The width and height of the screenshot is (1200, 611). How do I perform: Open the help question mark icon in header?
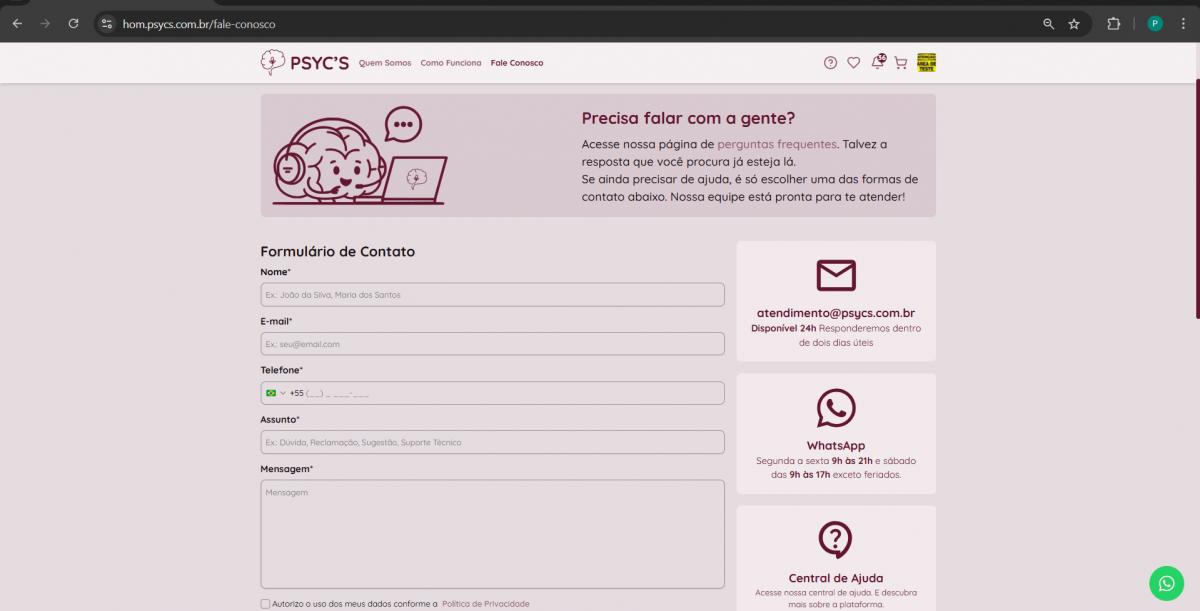pos(830,63)
